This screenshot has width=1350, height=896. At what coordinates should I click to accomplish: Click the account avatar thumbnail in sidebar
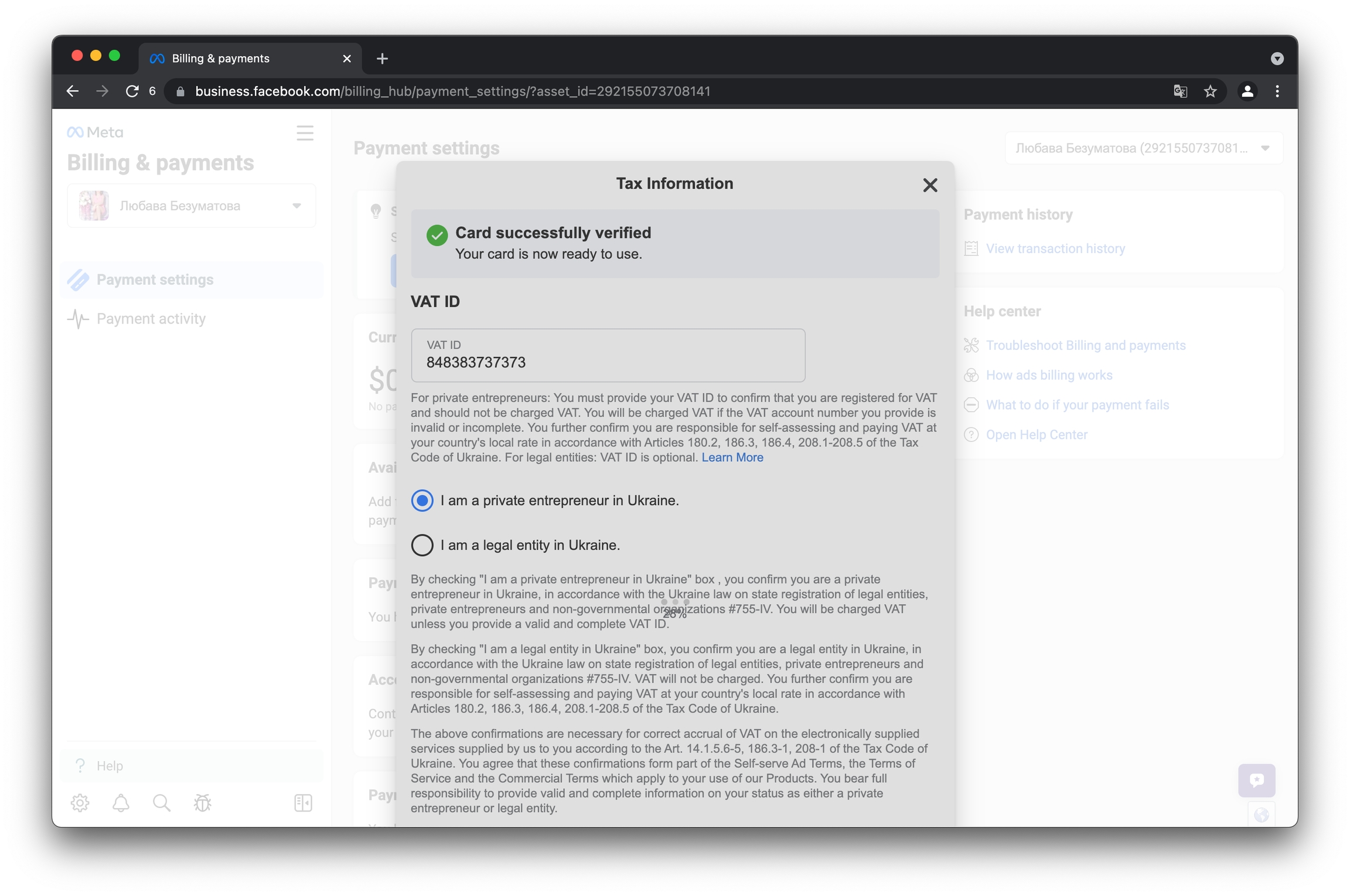tap(94, 206)
